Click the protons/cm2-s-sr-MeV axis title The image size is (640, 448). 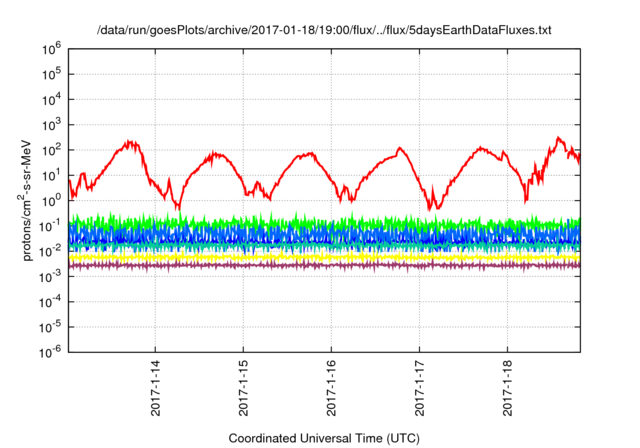(x=25, y=200)
